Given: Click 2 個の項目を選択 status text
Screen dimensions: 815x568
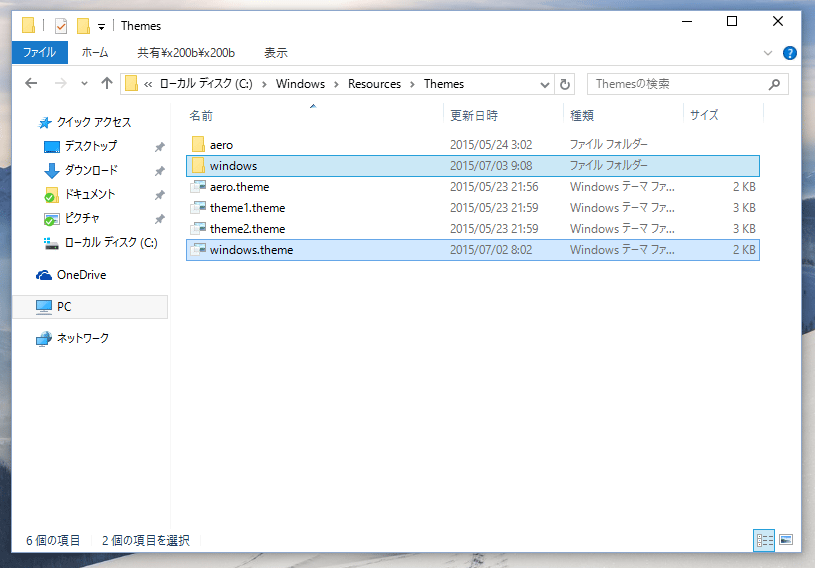Looking at the screenshot, I should pyautogui.click(x=146, y=540).
